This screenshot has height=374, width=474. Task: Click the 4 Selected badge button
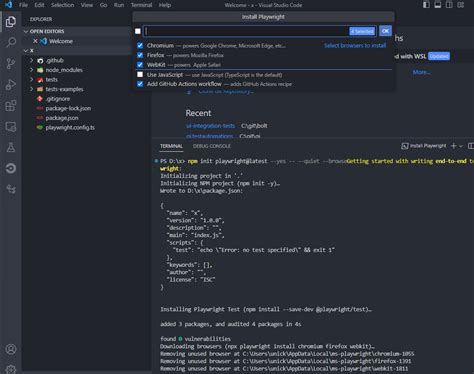click(x=362, y=31)
